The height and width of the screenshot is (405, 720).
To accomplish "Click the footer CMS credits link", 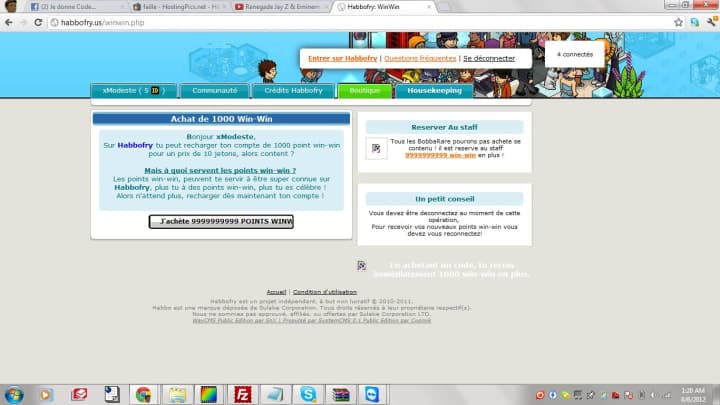I will pyautogui.click(x=311, y=321).
